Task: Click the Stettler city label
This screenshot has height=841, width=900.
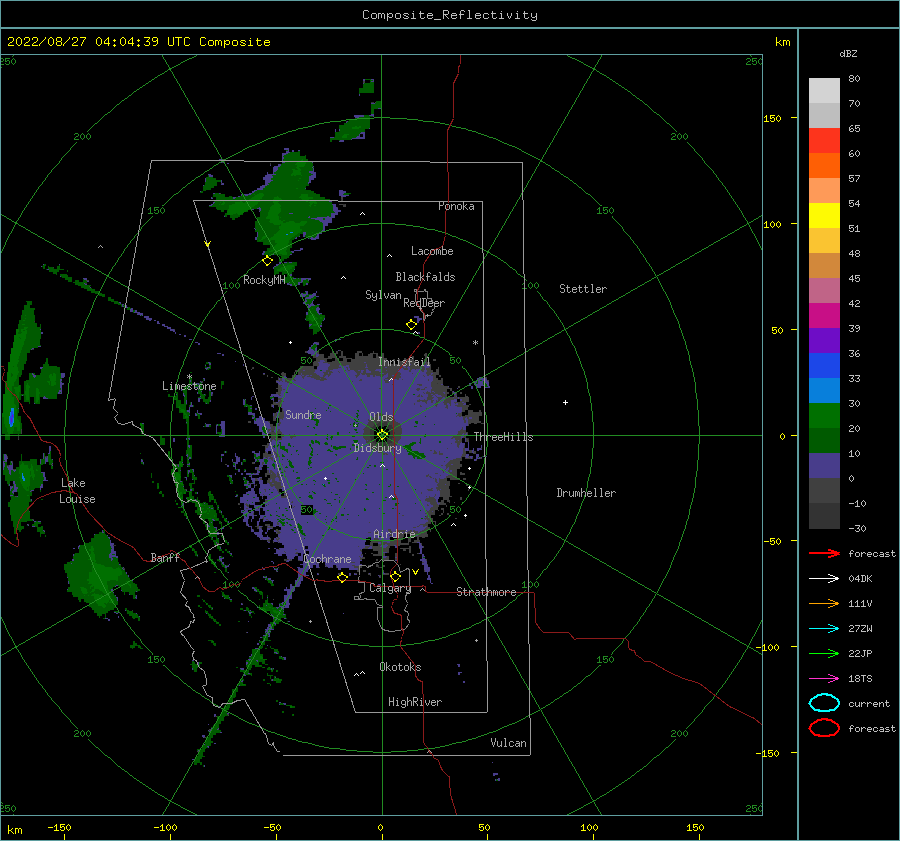Action: [x=583, y=289]
